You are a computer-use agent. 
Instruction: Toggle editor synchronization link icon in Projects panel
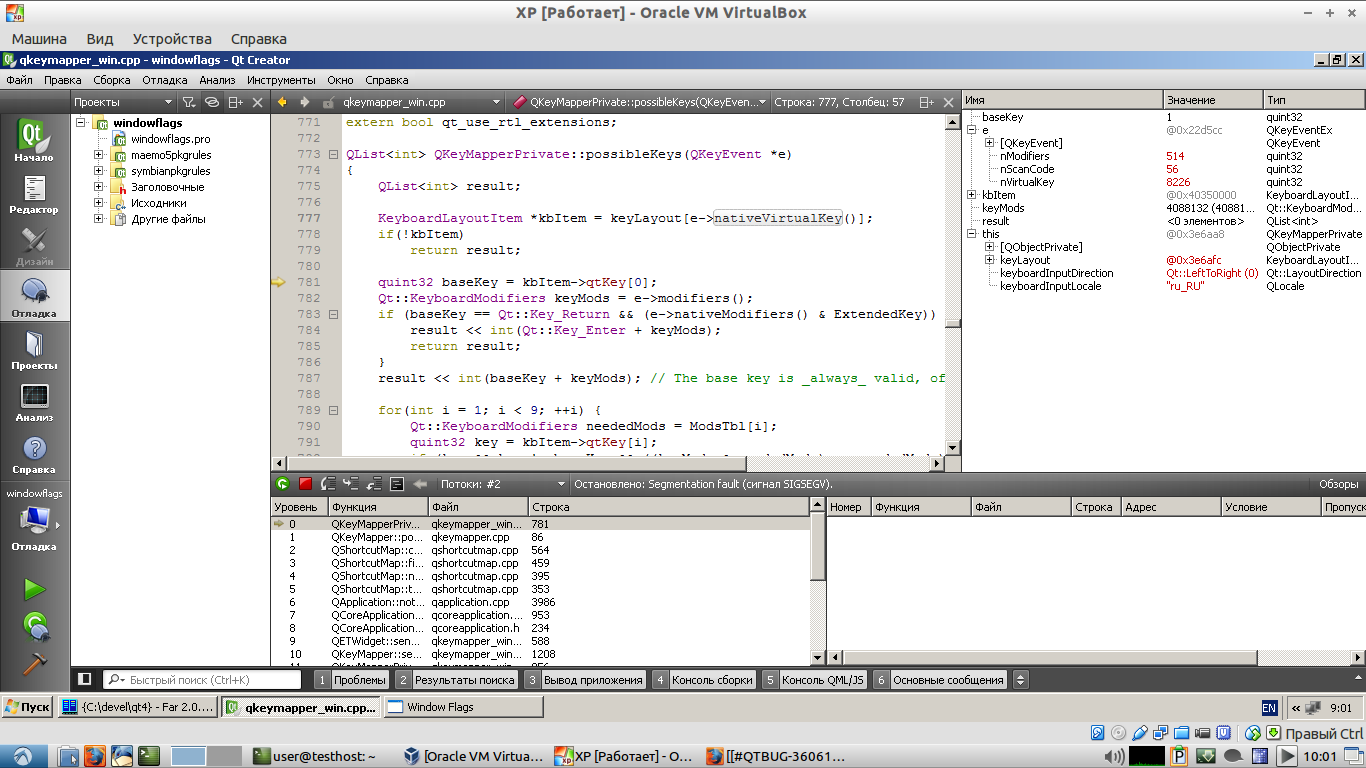coord(212,102)
